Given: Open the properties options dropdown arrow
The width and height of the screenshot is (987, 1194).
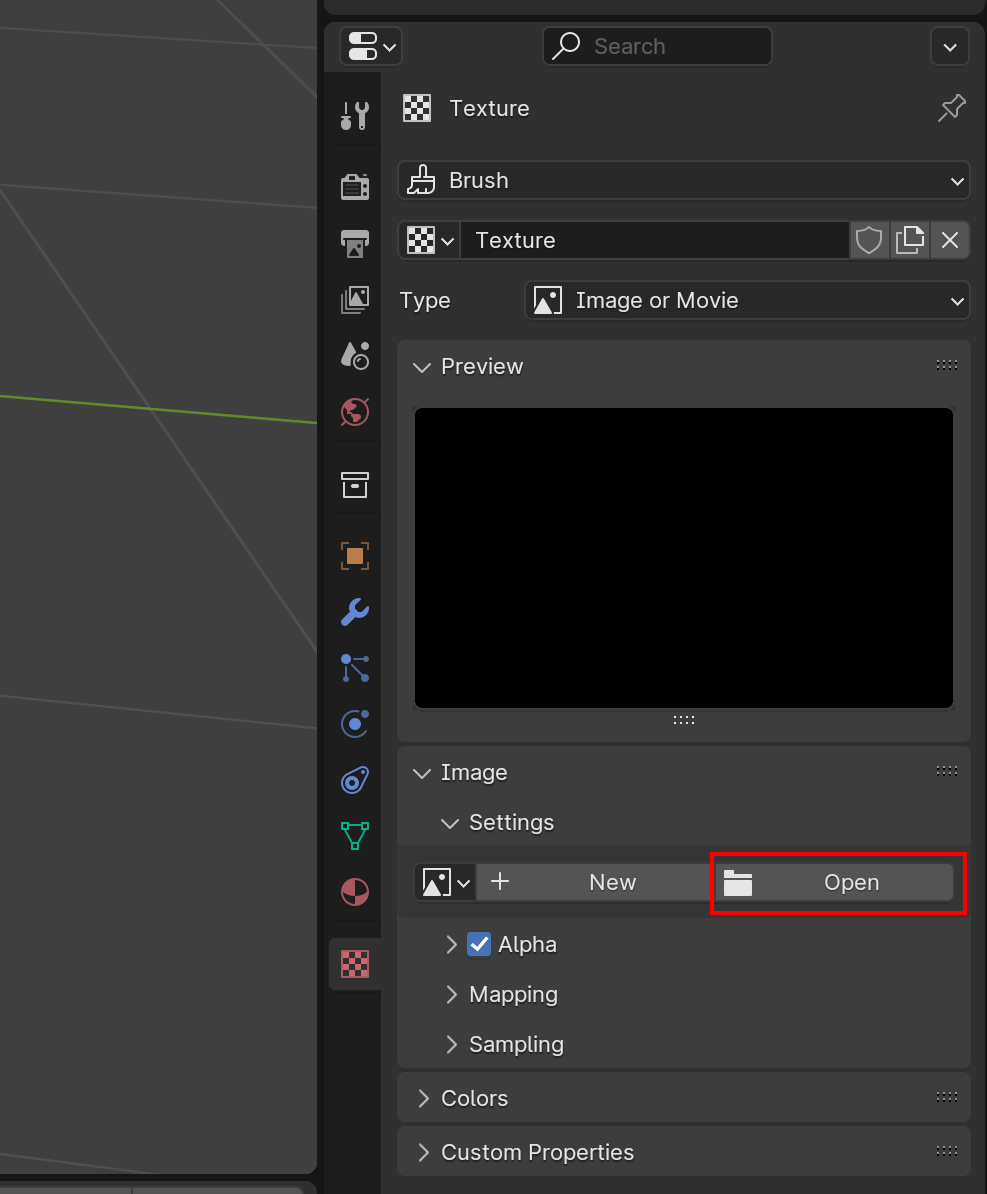Looking at the screenshot, I should click(950, 46).
